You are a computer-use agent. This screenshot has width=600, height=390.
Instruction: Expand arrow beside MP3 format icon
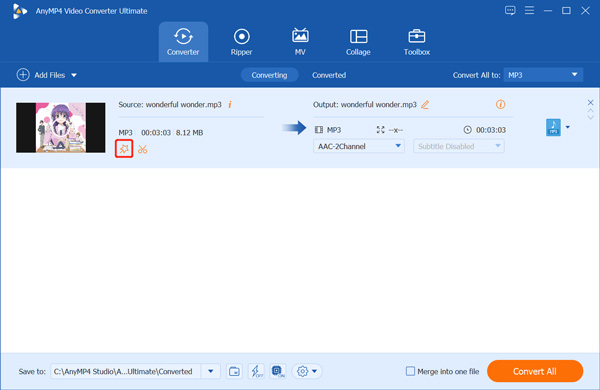coord(568,127)
